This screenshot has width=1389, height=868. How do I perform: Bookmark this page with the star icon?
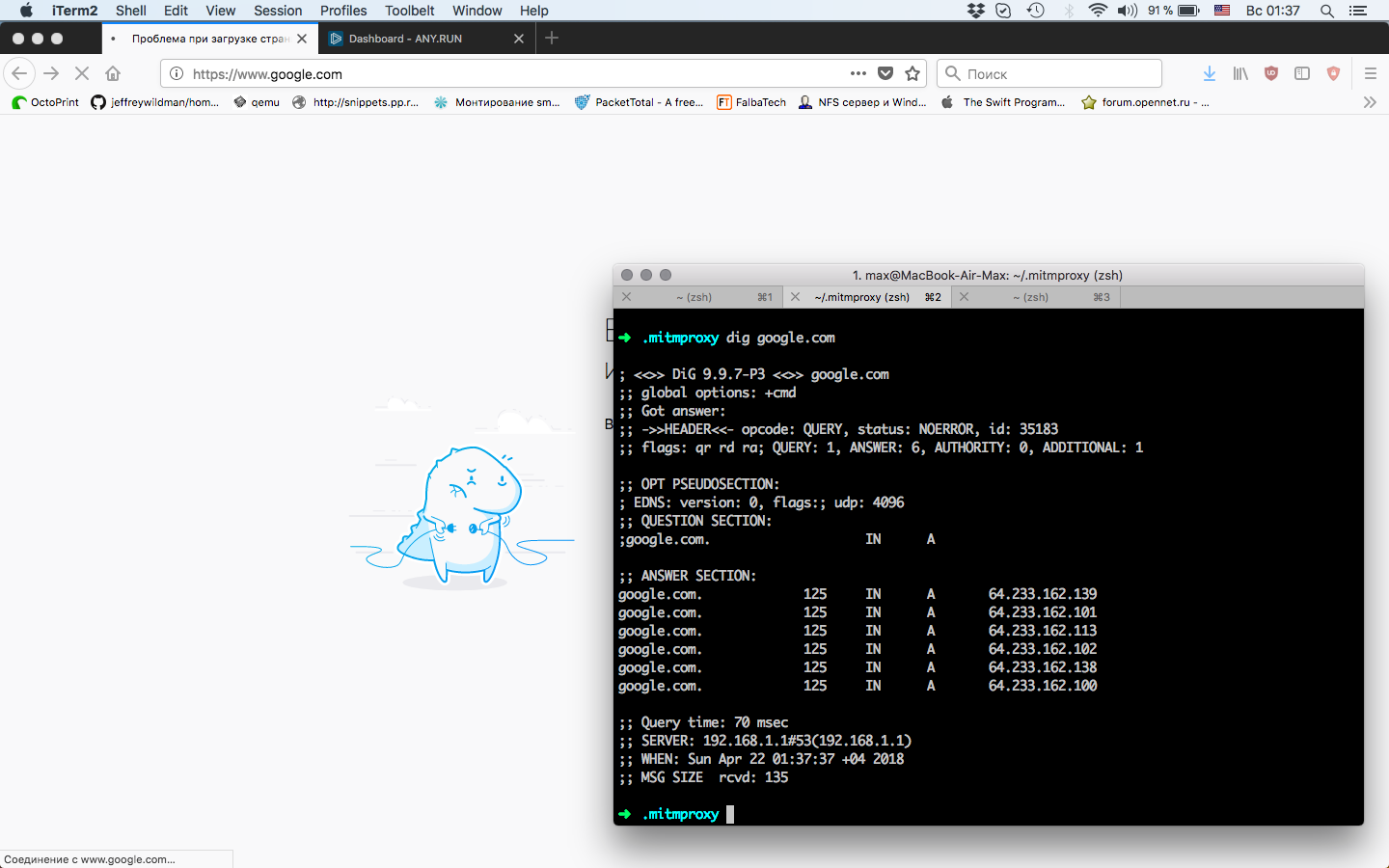click(x=912, y=73)
